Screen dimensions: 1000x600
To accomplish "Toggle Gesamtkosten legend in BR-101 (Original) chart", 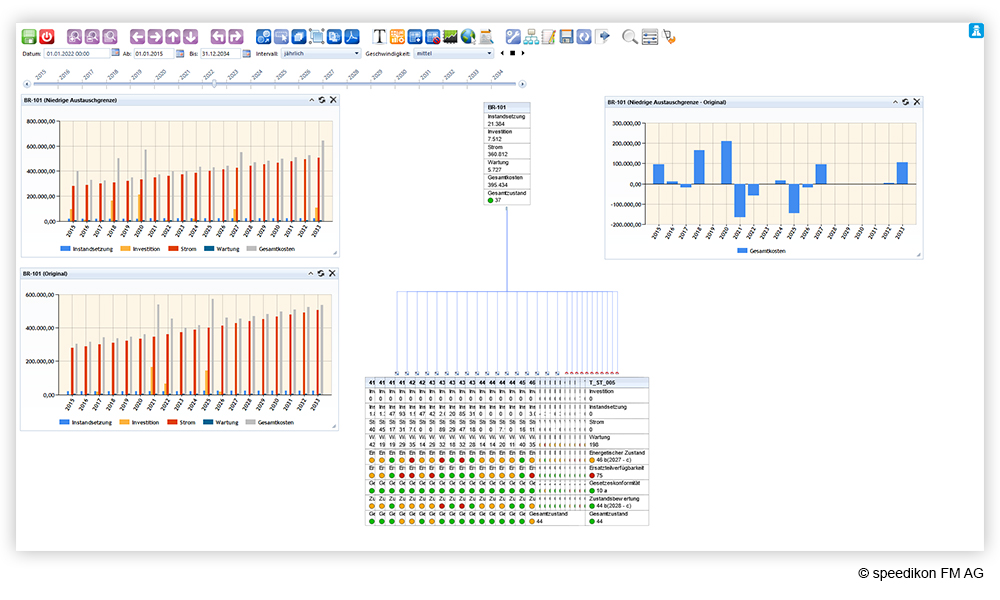I will [269, 422].
